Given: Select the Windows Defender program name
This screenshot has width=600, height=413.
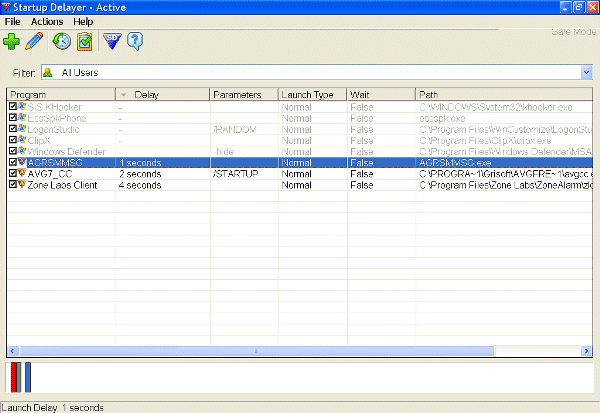Looking at the screenshot, I should pos(67,152).
